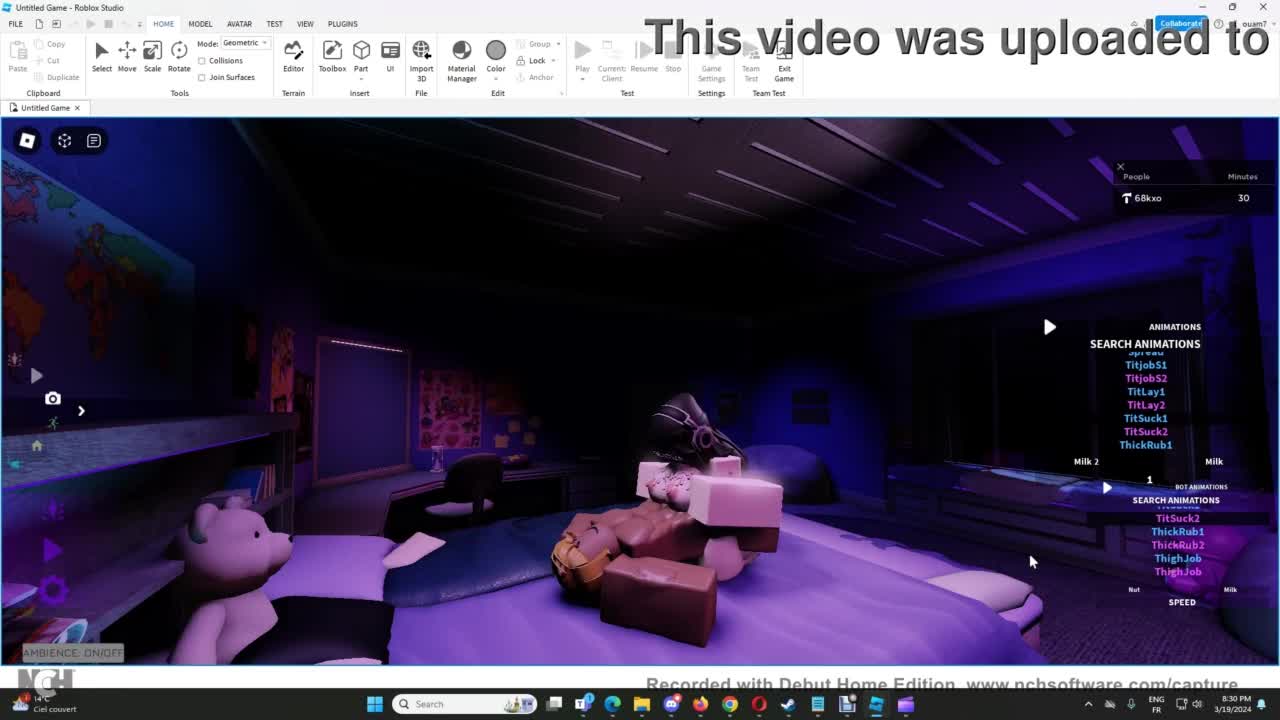Screen dimensions: 1280x720
Task: Choose the Rotate tool
Action: click(x=179, y=56)
